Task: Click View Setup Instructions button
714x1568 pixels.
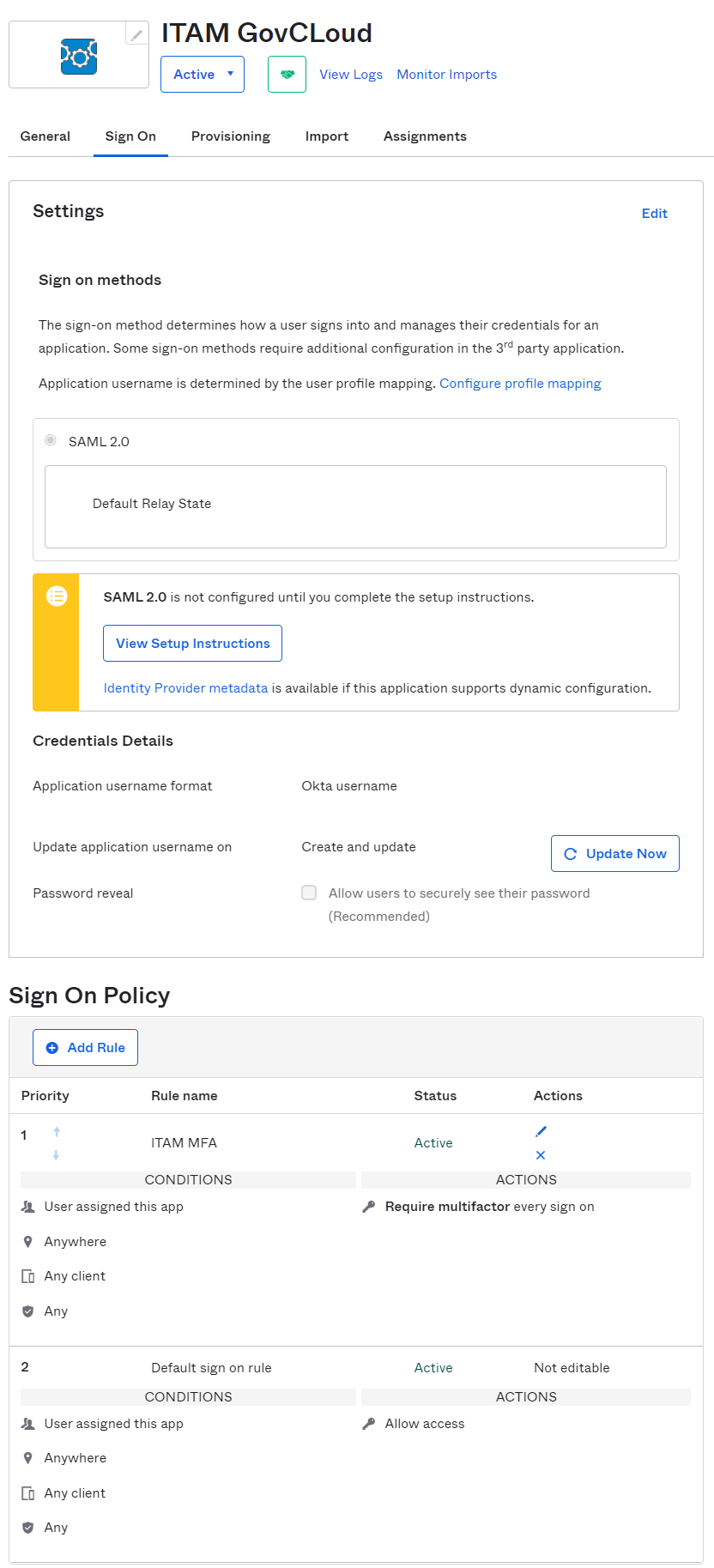Action: pos(192,644)
